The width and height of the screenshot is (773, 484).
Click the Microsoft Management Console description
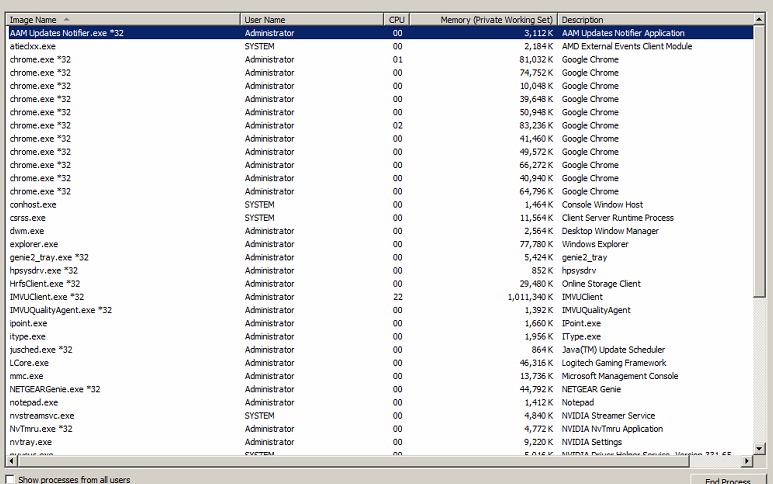[x=620, y=376]
